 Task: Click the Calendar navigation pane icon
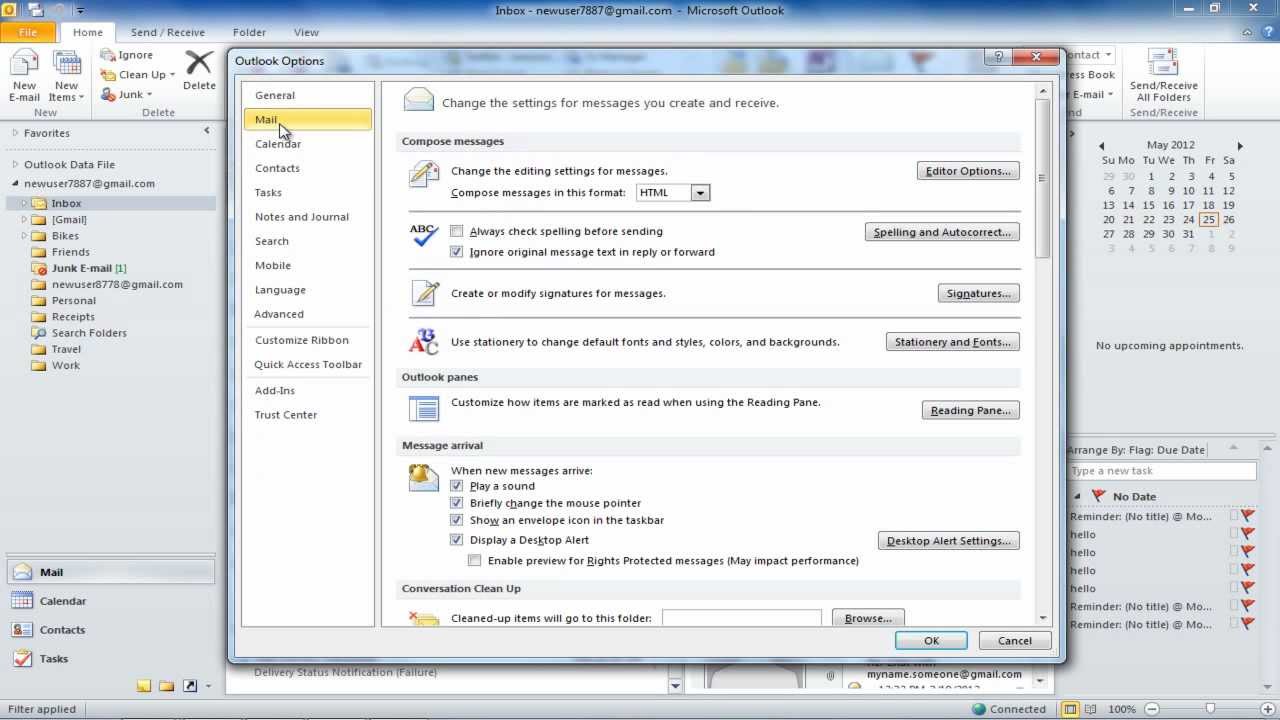[x=22, y=601]
